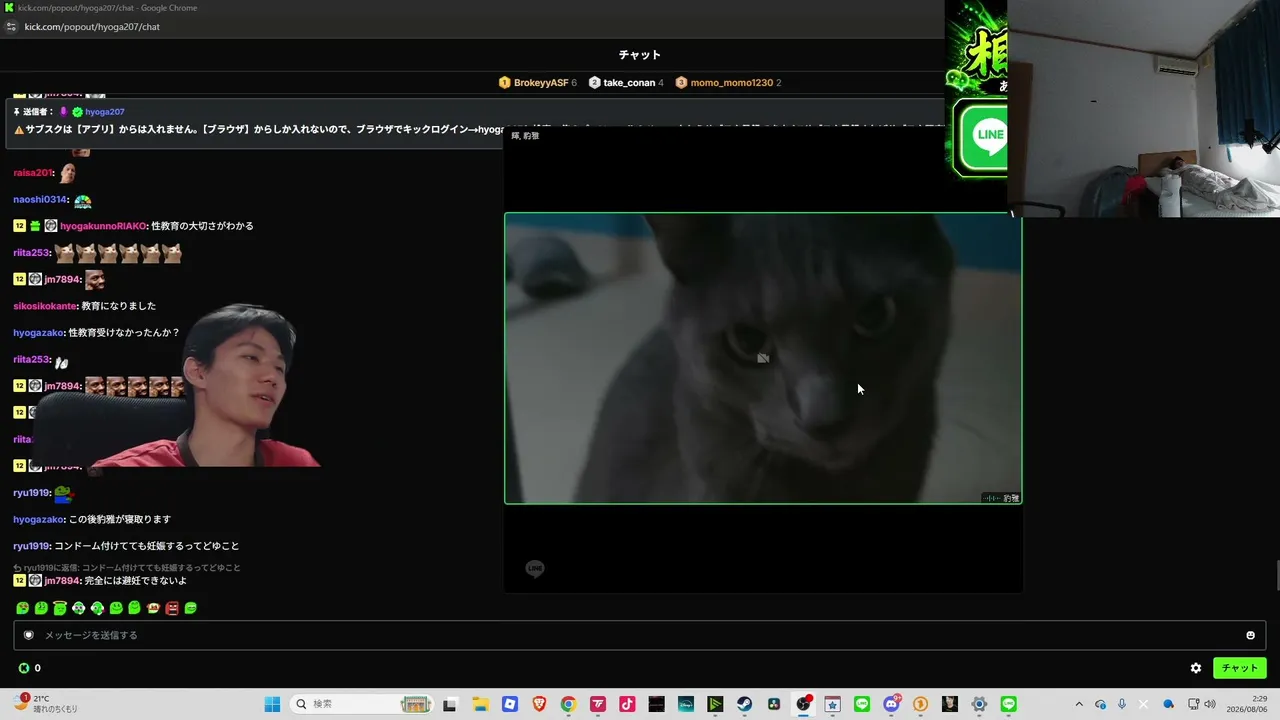Select message 性教育受けなかったんか？

coord(124,333)
